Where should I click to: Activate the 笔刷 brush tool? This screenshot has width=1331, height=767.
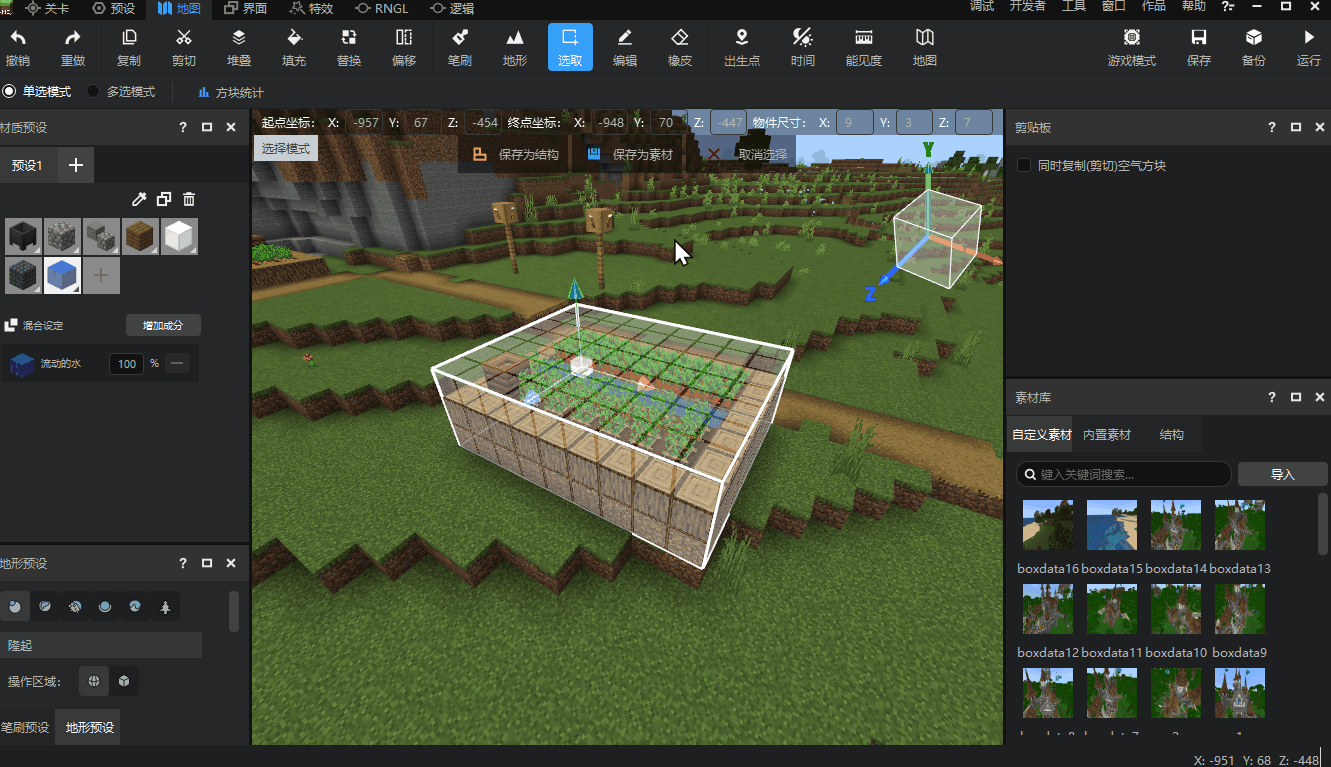pos(460,47)
